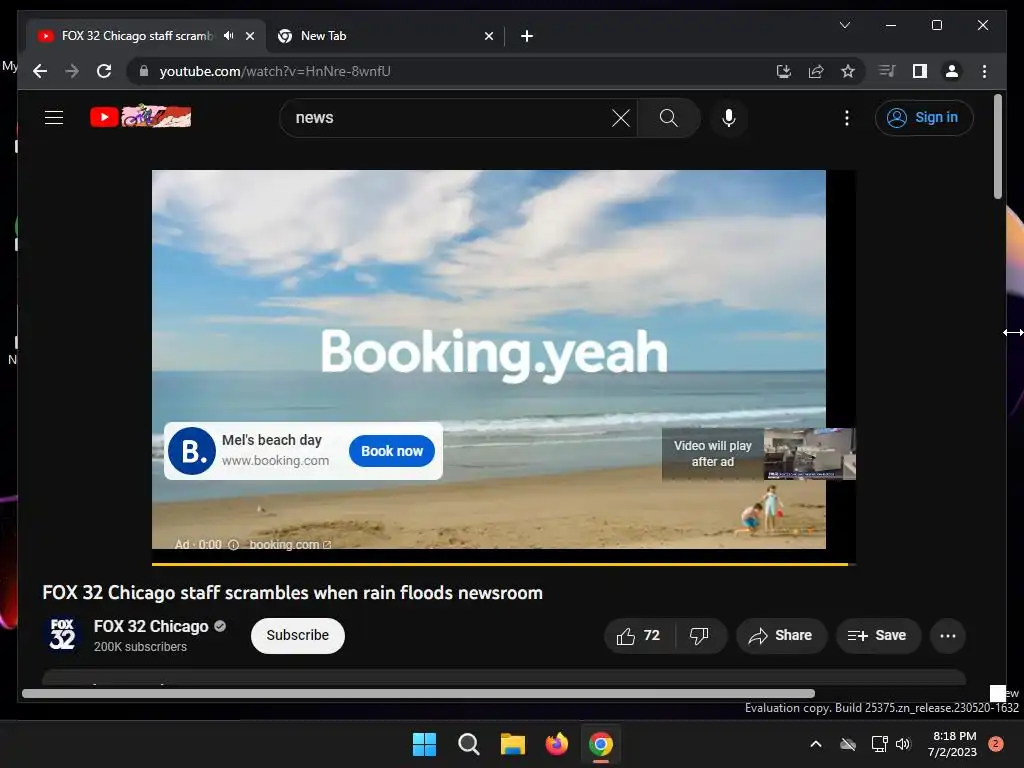1024x768 pixels.
Task: Visit booking.com link at video bottom
Action: click(290, 545)
